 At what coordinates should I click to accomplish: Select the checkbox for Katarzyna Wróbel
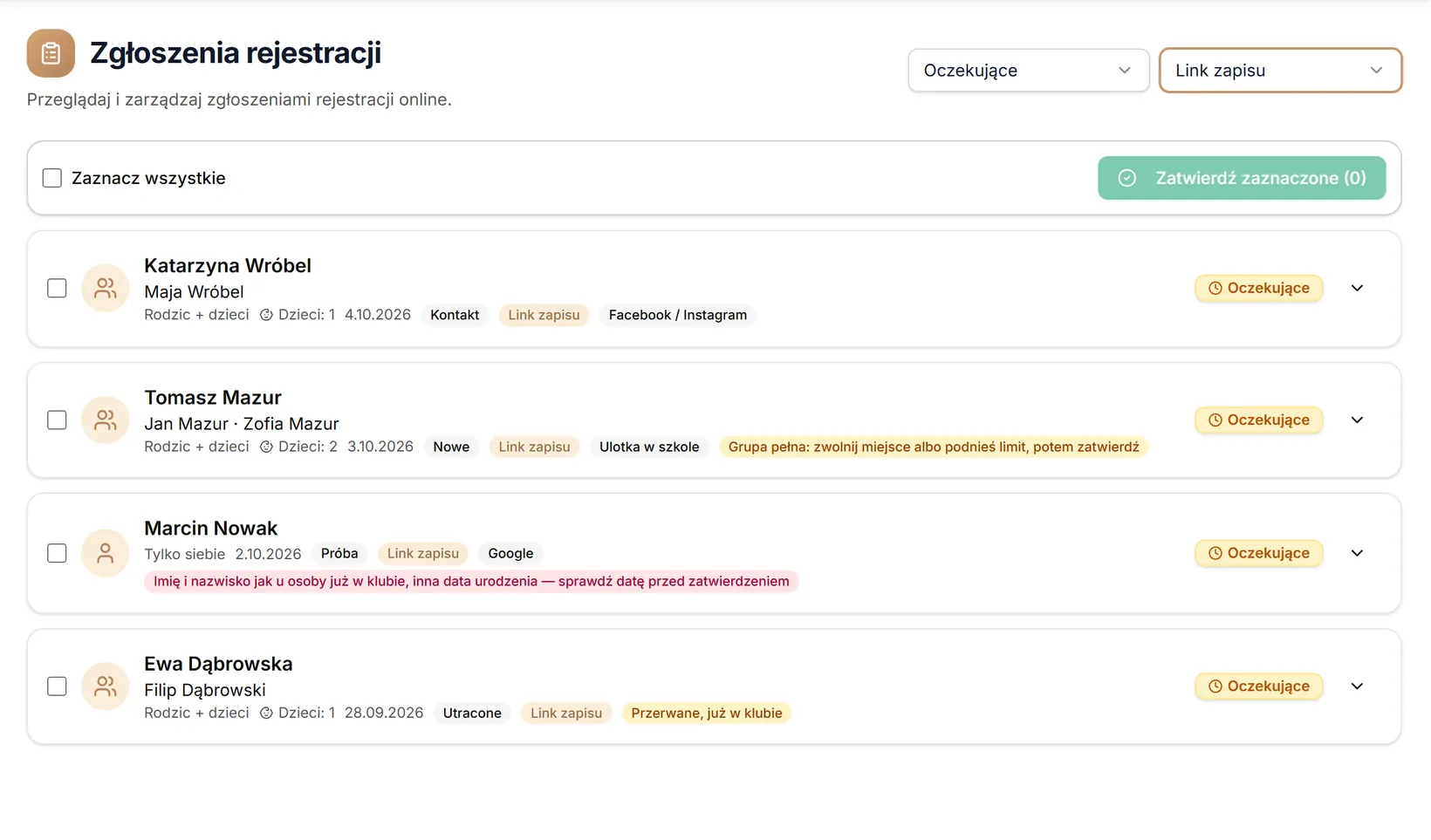(57, 288)
